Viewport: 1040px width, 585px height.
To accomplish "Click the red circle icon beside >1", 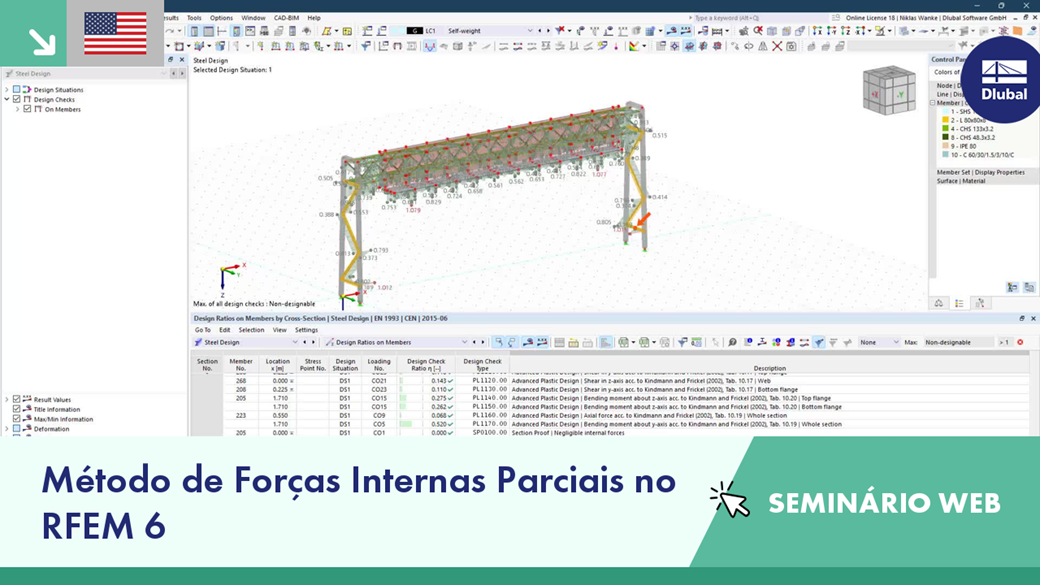I will tap(1020, 342).
